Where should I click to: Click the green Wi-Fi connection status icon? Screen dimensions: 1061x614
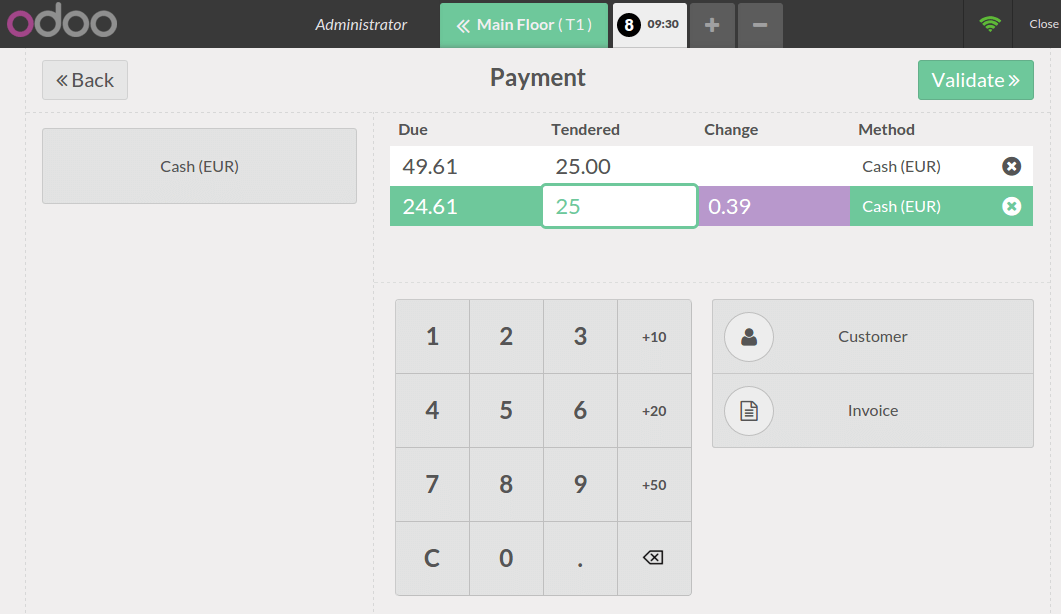coord(990,24)
